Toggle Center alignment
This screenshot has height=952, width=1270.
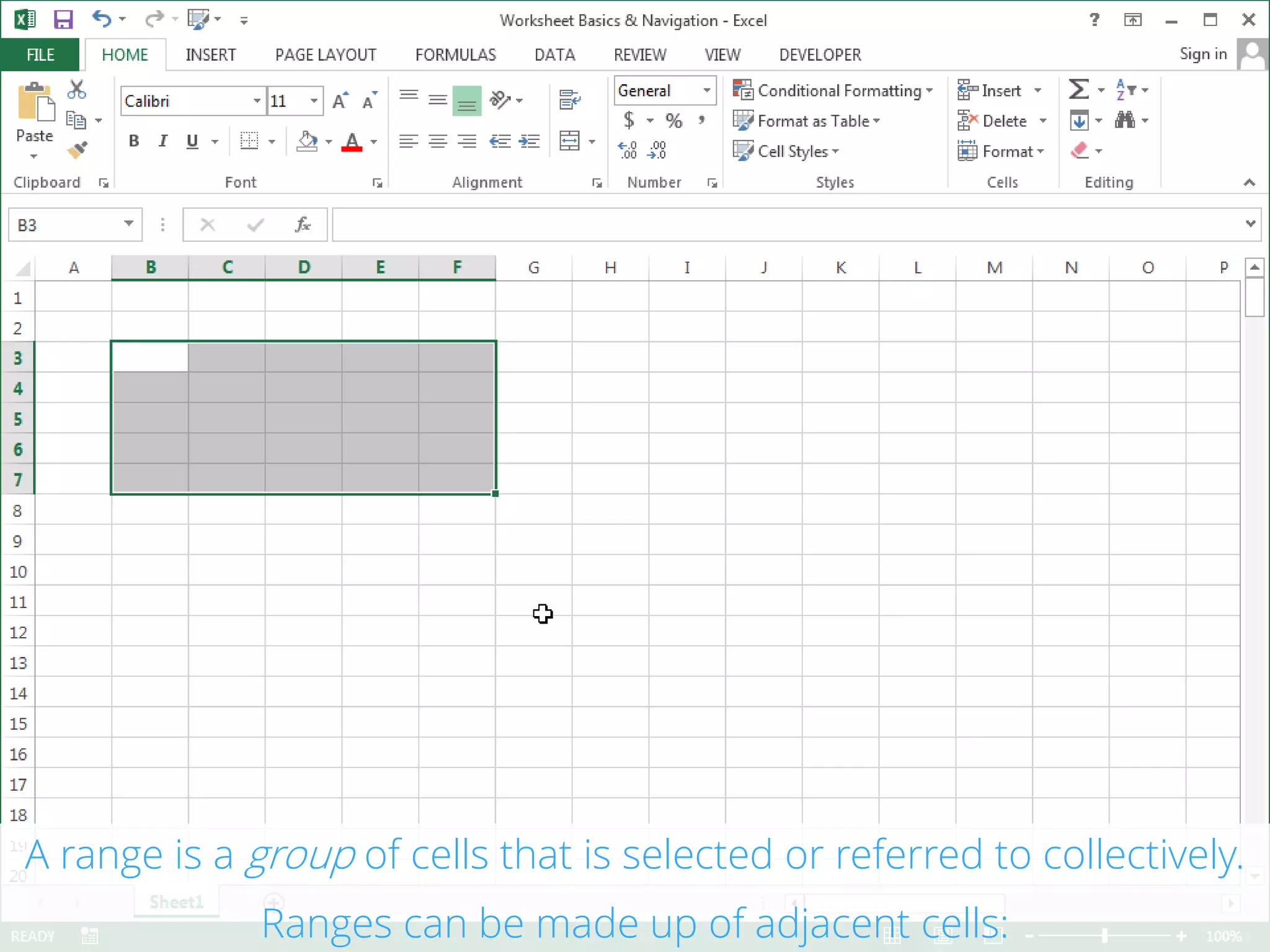pyautogui.click(x=438, y=141)
